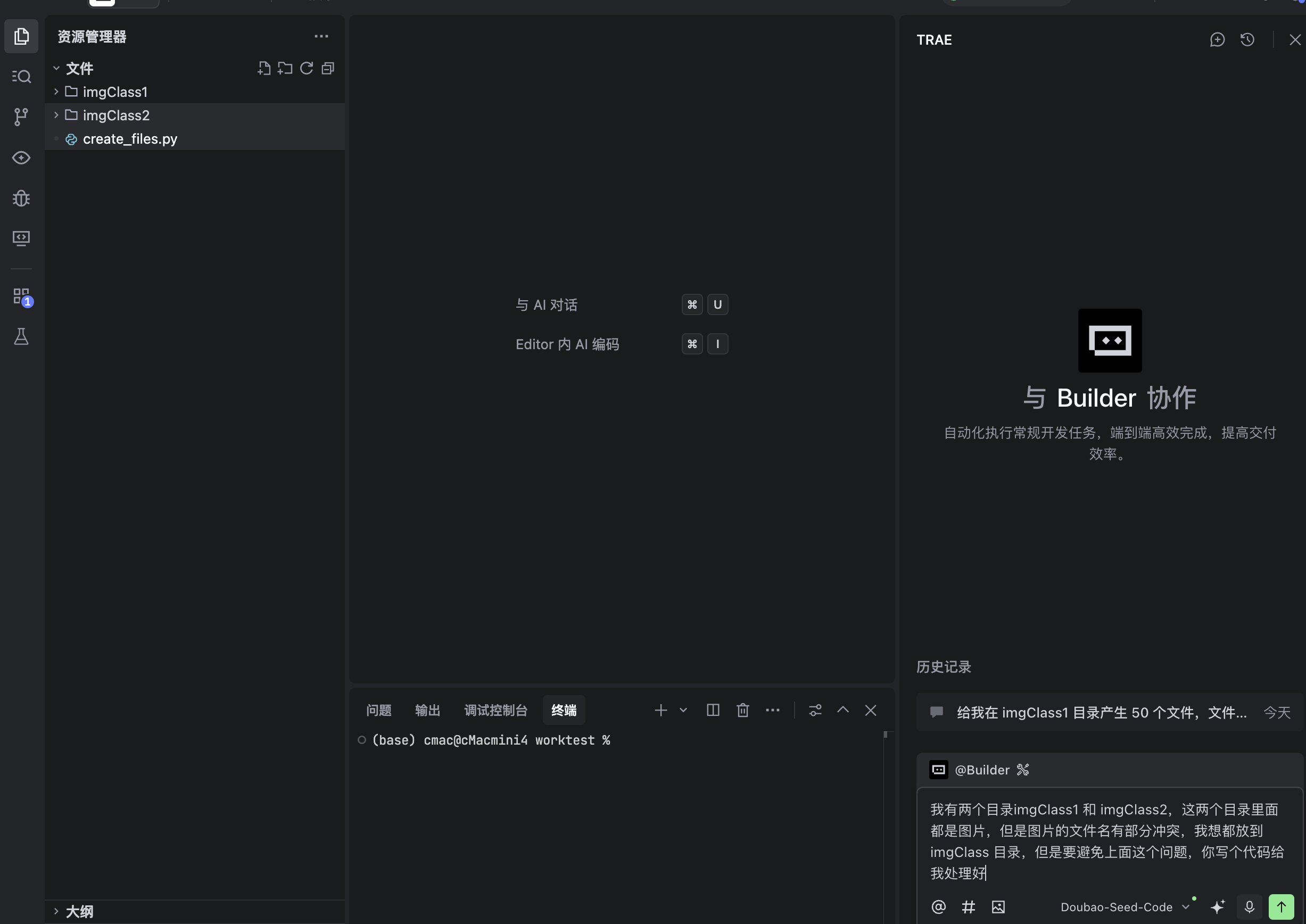Refresh the file explorer
The image size is (1306, 924).
tap(307, 68)
